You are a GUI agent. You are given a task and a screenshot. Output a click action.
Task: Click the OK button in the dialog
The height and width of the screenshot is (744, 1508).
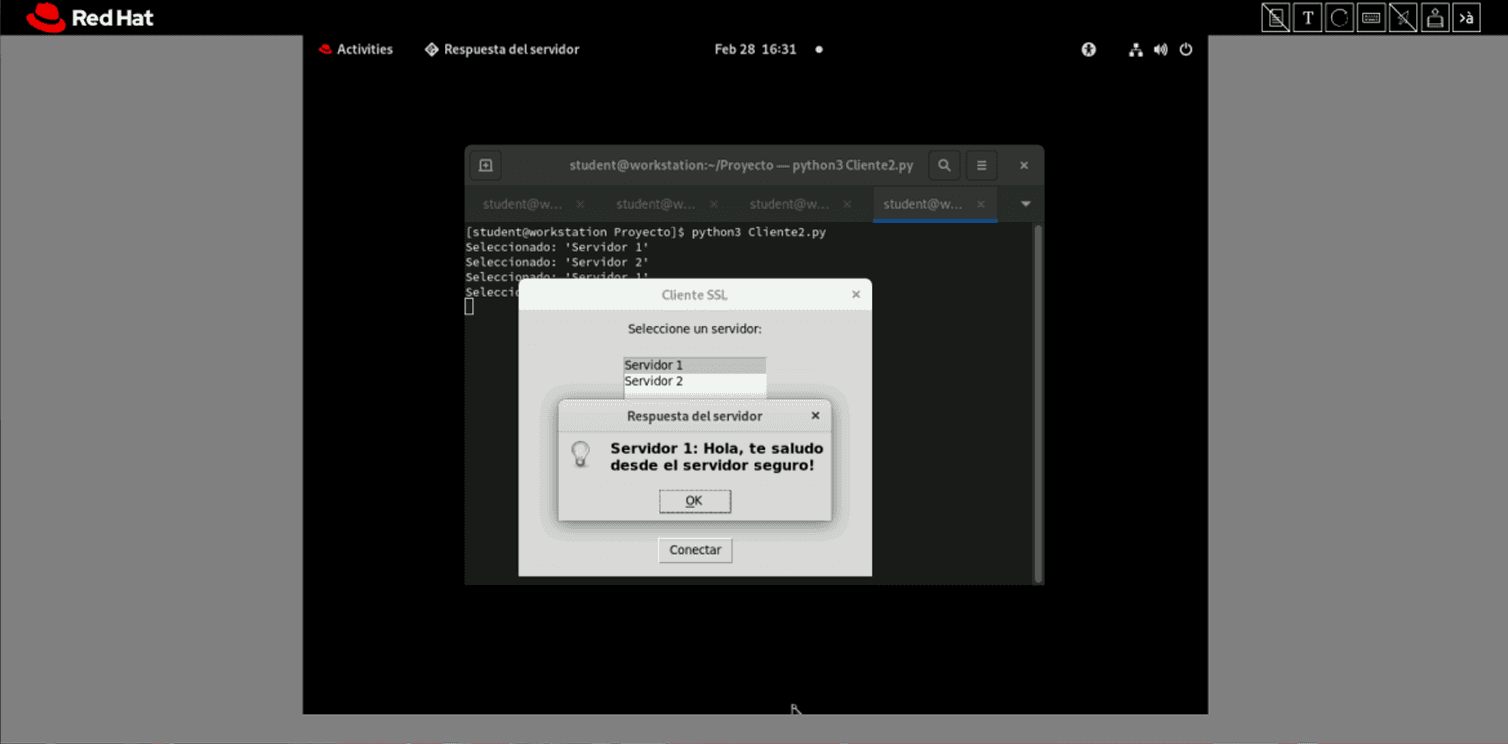click(x=695, y=501)
